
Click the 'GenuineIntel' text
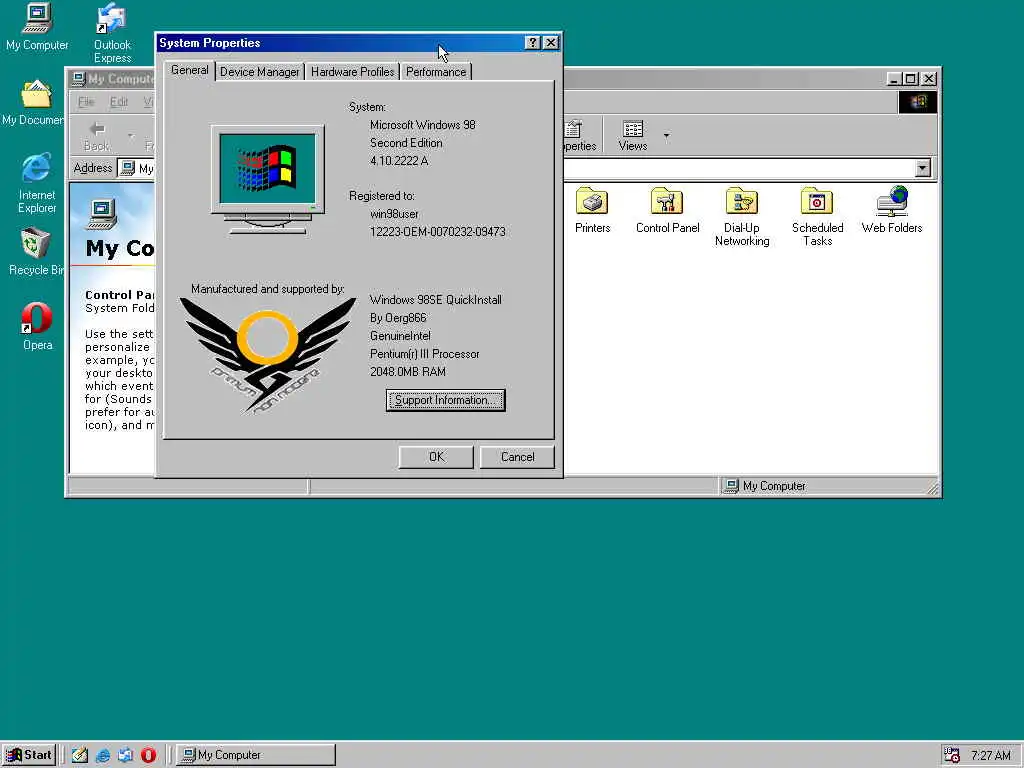point(400,336)
